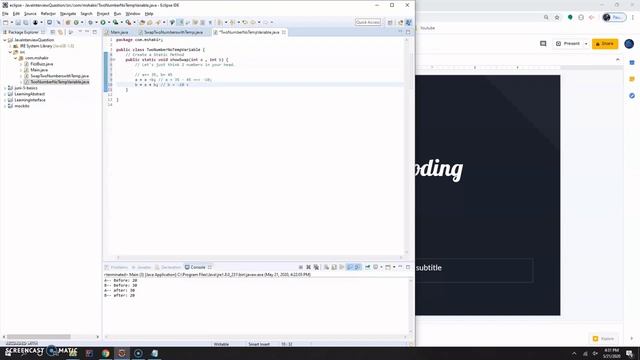This screenshot has height=360, width=640.
Task: Click the Save toolbar icon
Action: (18, 22)
